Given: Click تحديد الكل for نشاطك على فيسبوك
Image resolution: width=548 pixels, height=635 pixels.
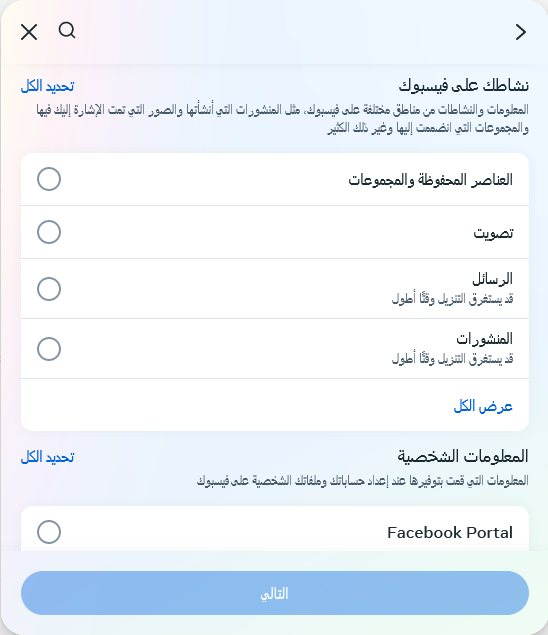Looking at the screenshot, I should 47,86.
